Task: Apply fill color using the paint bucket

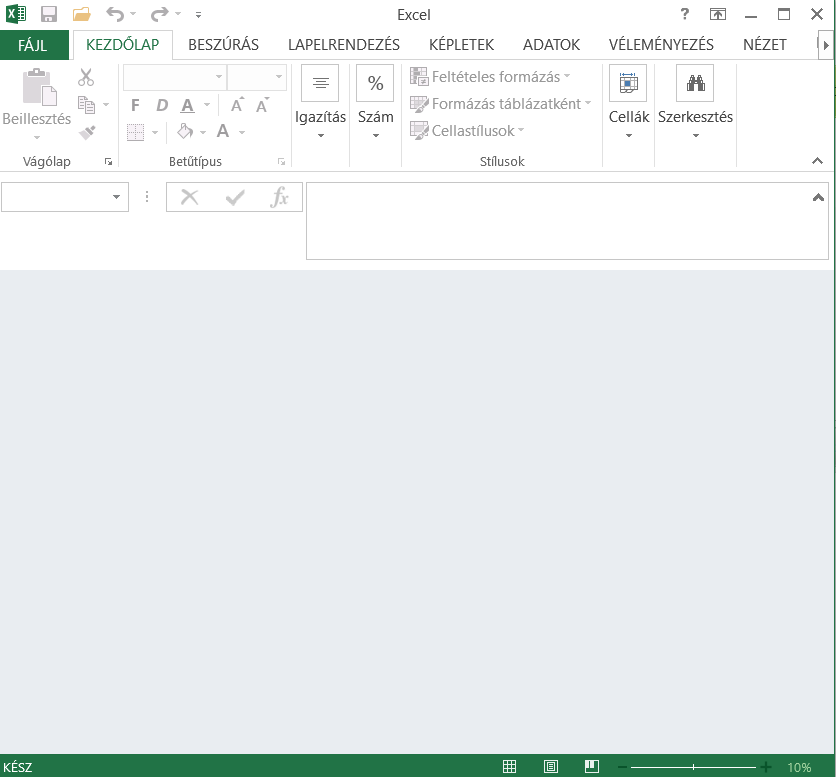Action: [x=185, y=131]
